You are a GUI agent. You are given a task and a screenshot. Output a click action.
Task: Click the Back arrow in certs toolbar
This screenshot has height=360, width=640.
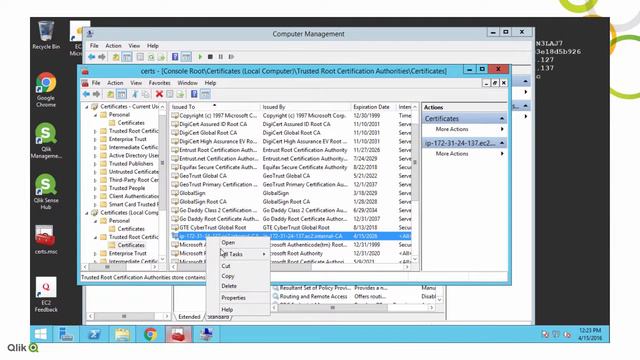(x=86, y=94)
